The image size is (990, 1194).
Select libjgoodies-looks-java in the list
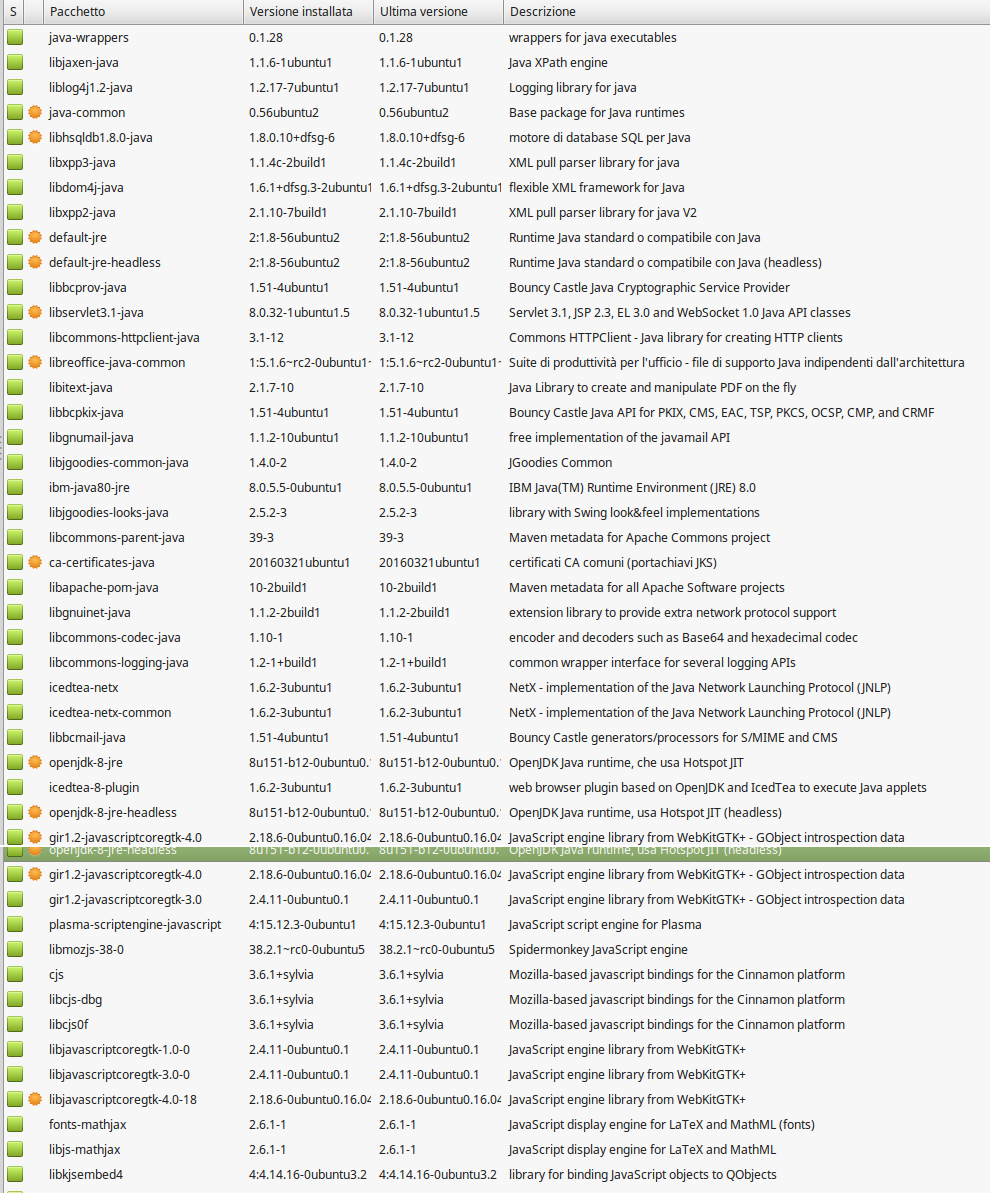point(109,512)
